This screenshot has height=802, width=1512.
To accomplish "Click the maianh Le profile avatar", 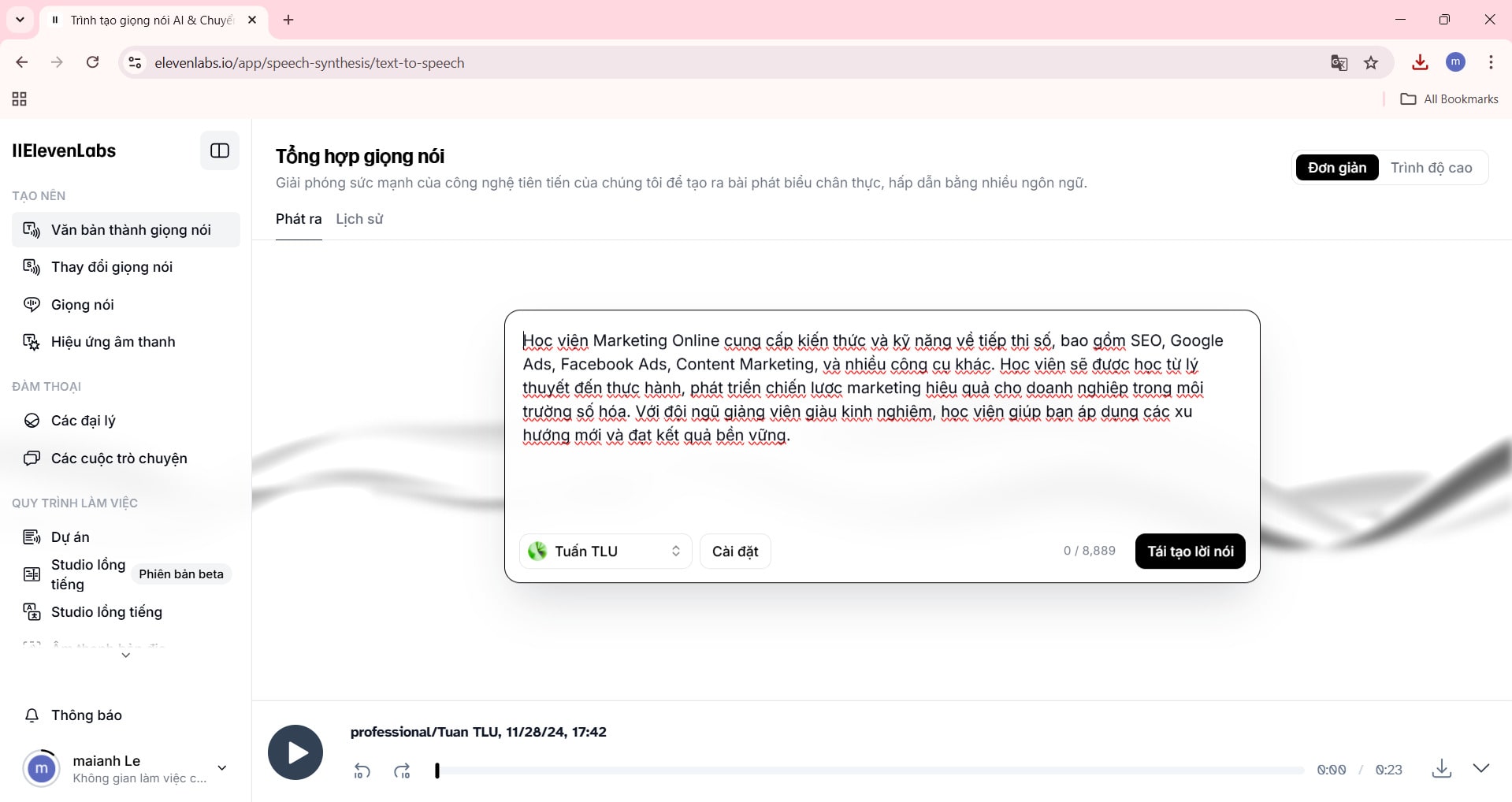I will pos(41,768).
